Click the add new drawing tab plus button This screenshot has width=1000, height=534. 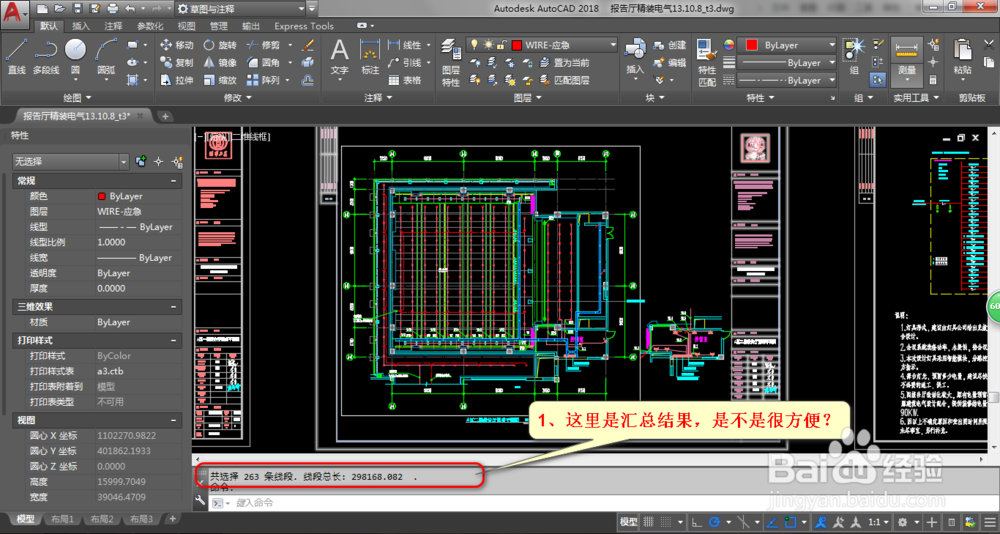(x=165, y=116)
